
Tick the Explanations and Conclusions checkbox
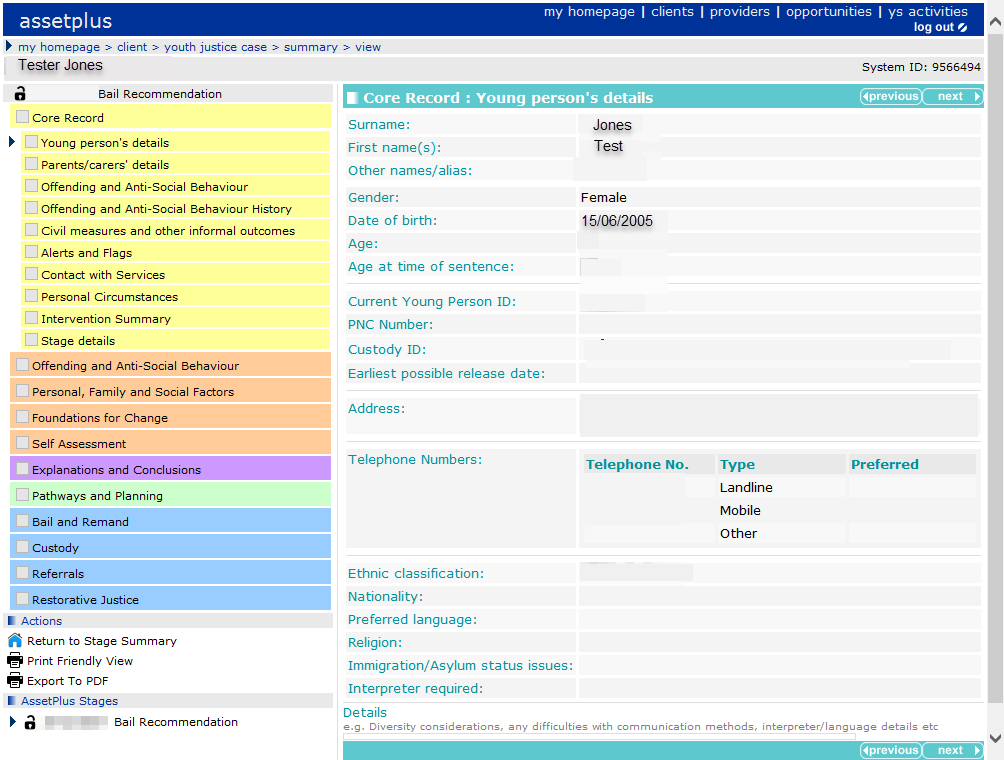pos(23,469)
